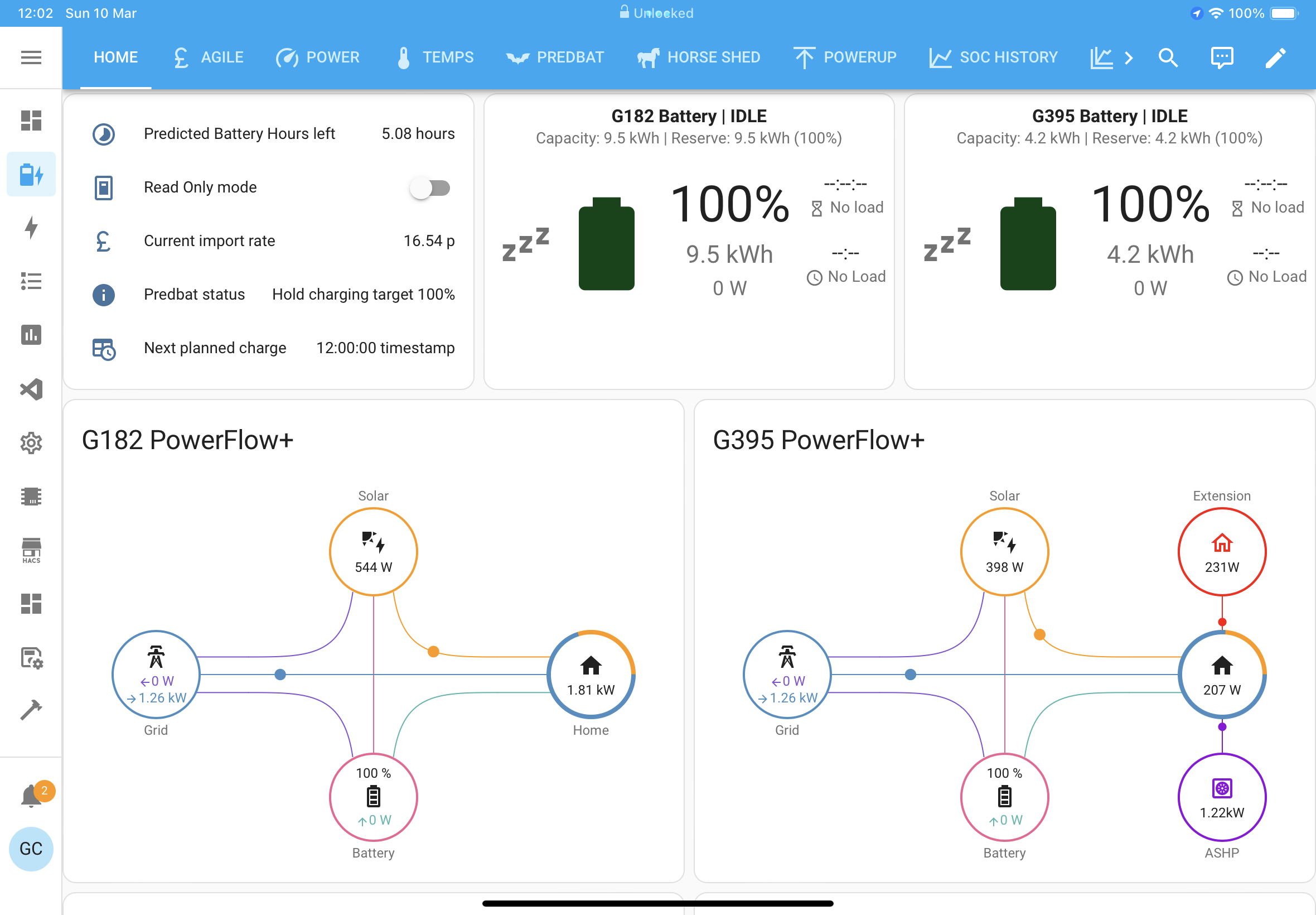Open Predbat status entity row
Image resolution: width=1316 pixels, height=915 pixels.
[x=273, y=295]
